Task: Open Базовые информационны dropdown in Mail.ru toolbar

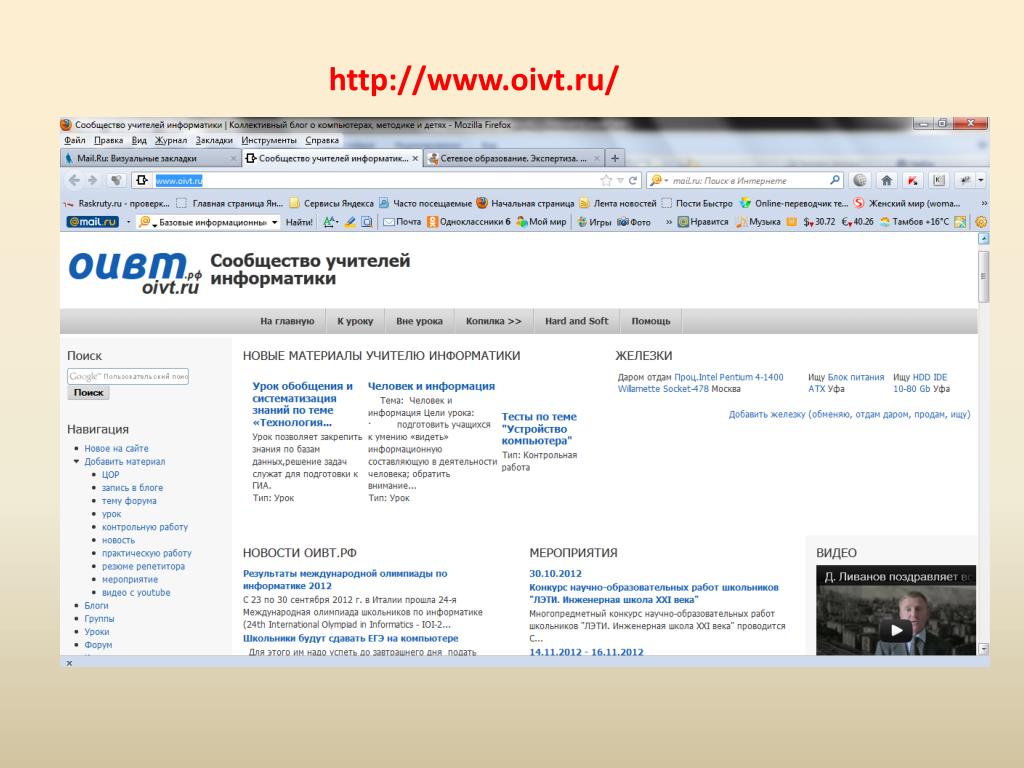Action: pos(275,222)
